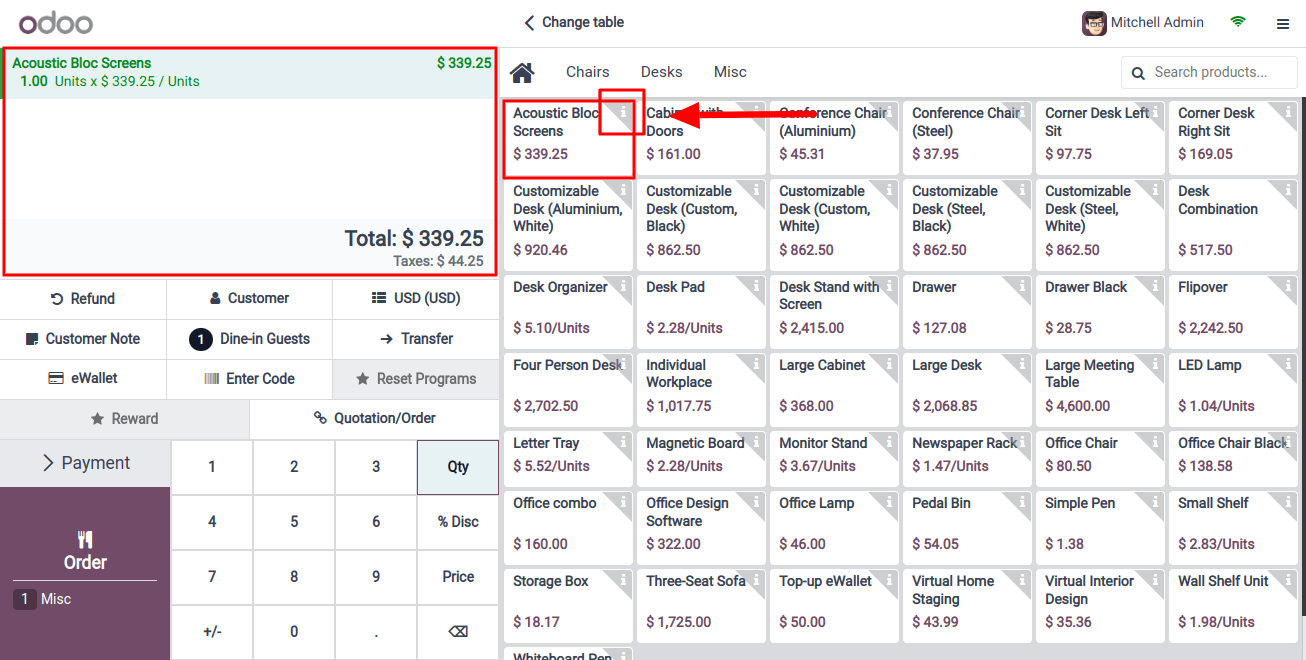Open info icon on Pedal Bin card
This screenshot has height=660, width=1306.
click(x=1022, y=502)
